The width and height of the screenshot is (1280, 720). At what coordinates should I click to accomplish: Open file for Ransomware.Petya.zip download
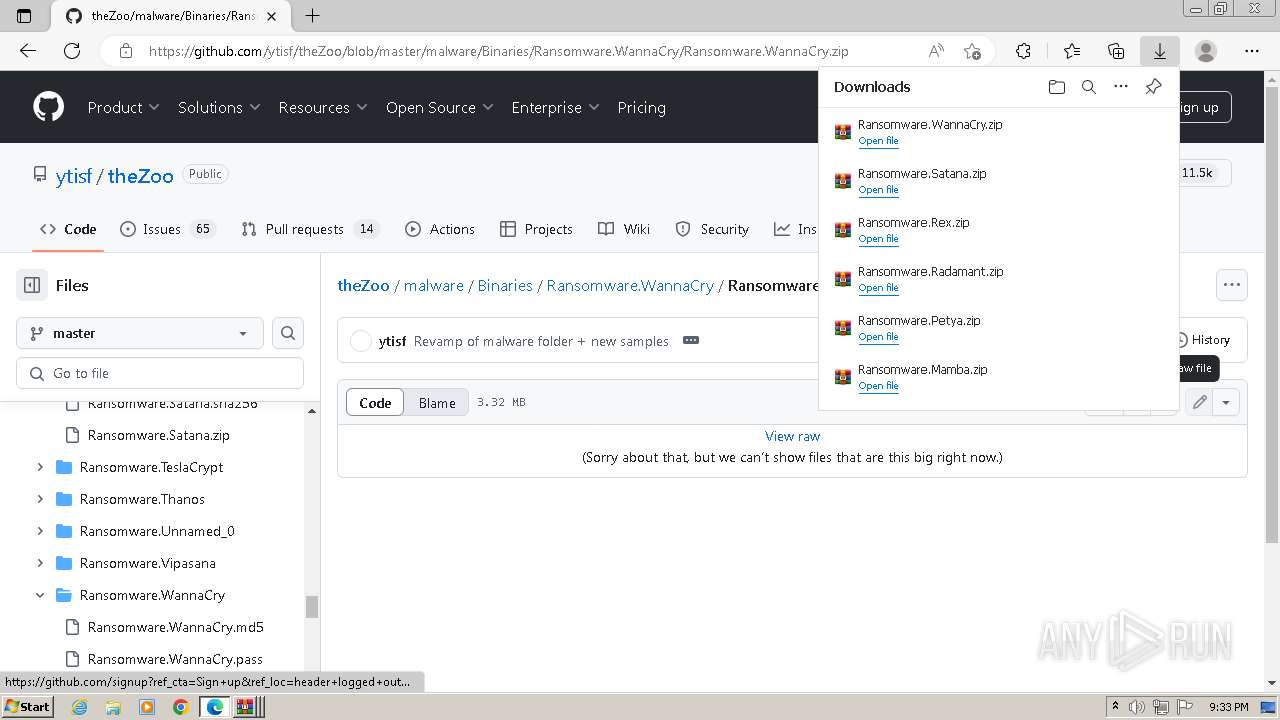[x=878, y=337]
